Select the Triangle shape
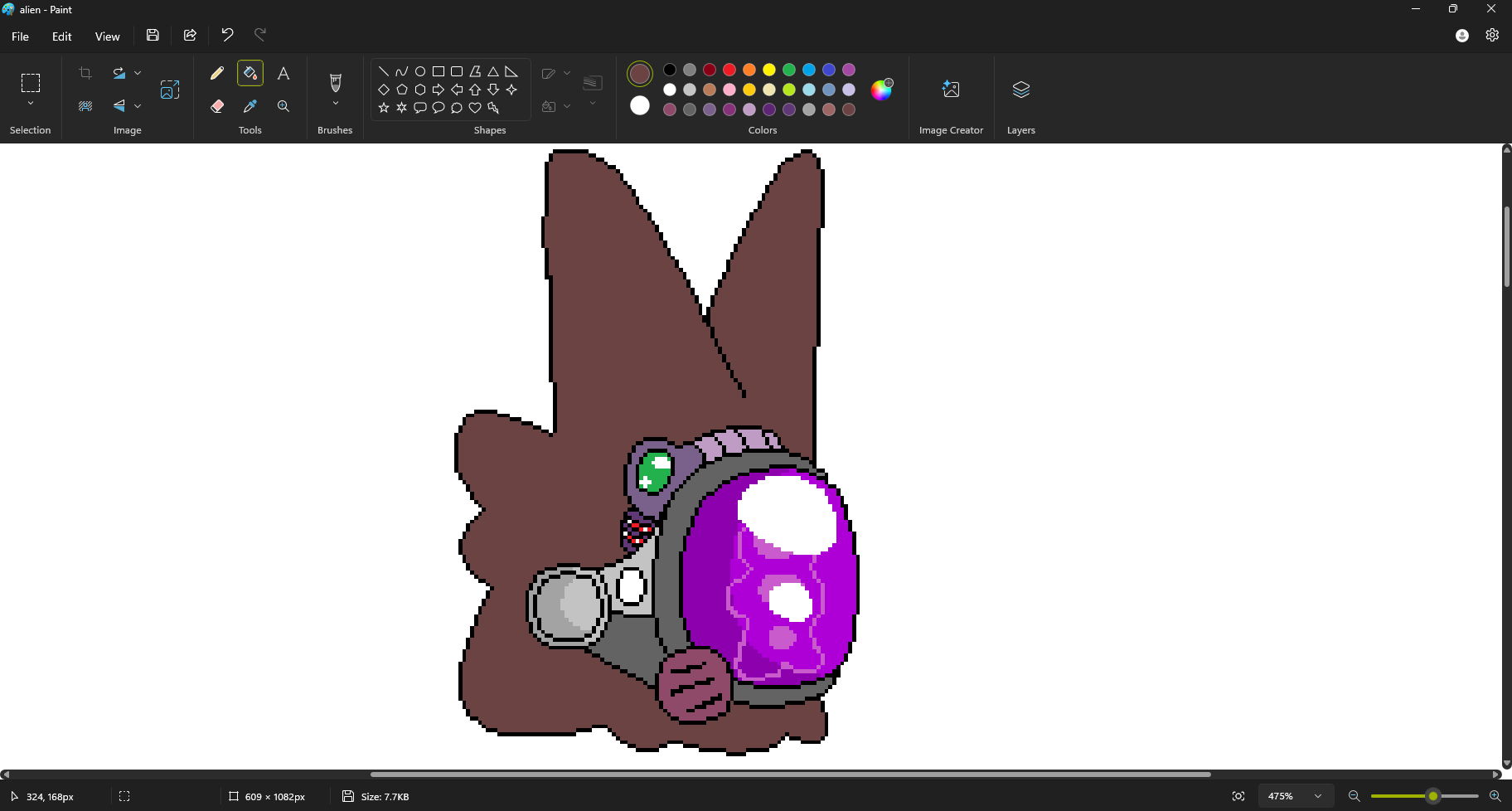The image size is (1512, 811). coord(493,71)
